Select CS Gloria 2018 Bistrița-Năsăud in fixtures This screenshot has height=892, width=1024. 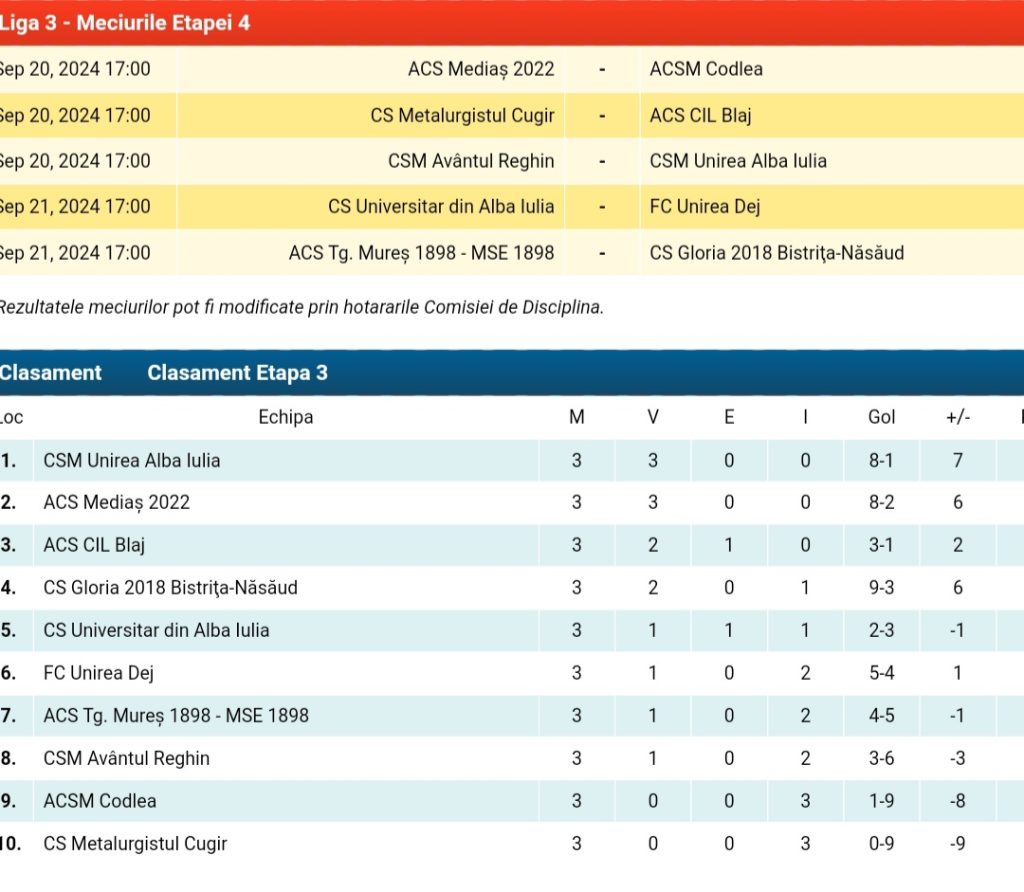[x=776, y=253]
